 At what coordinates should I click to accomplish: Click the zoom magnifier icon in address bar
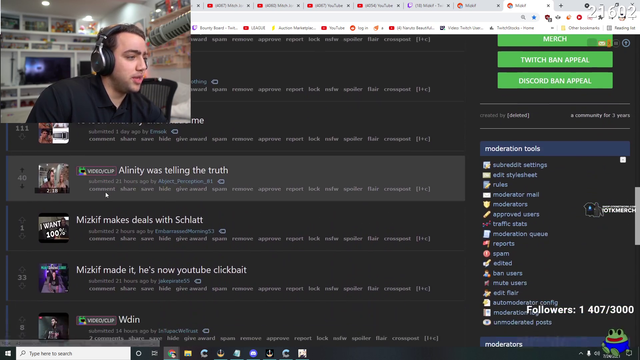pos(523,17)
